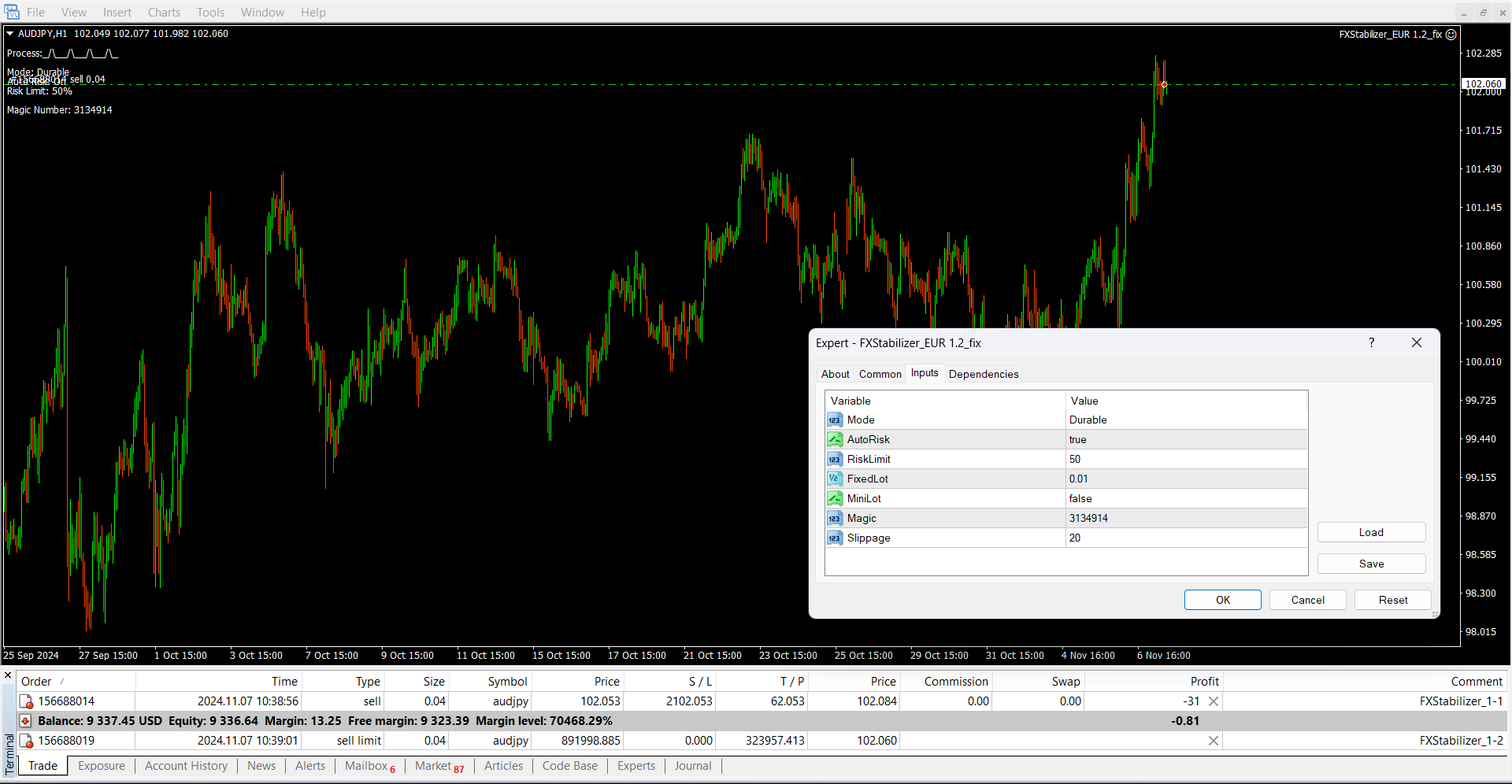Close sell order 156688014 with its X

click(1214, 701)
